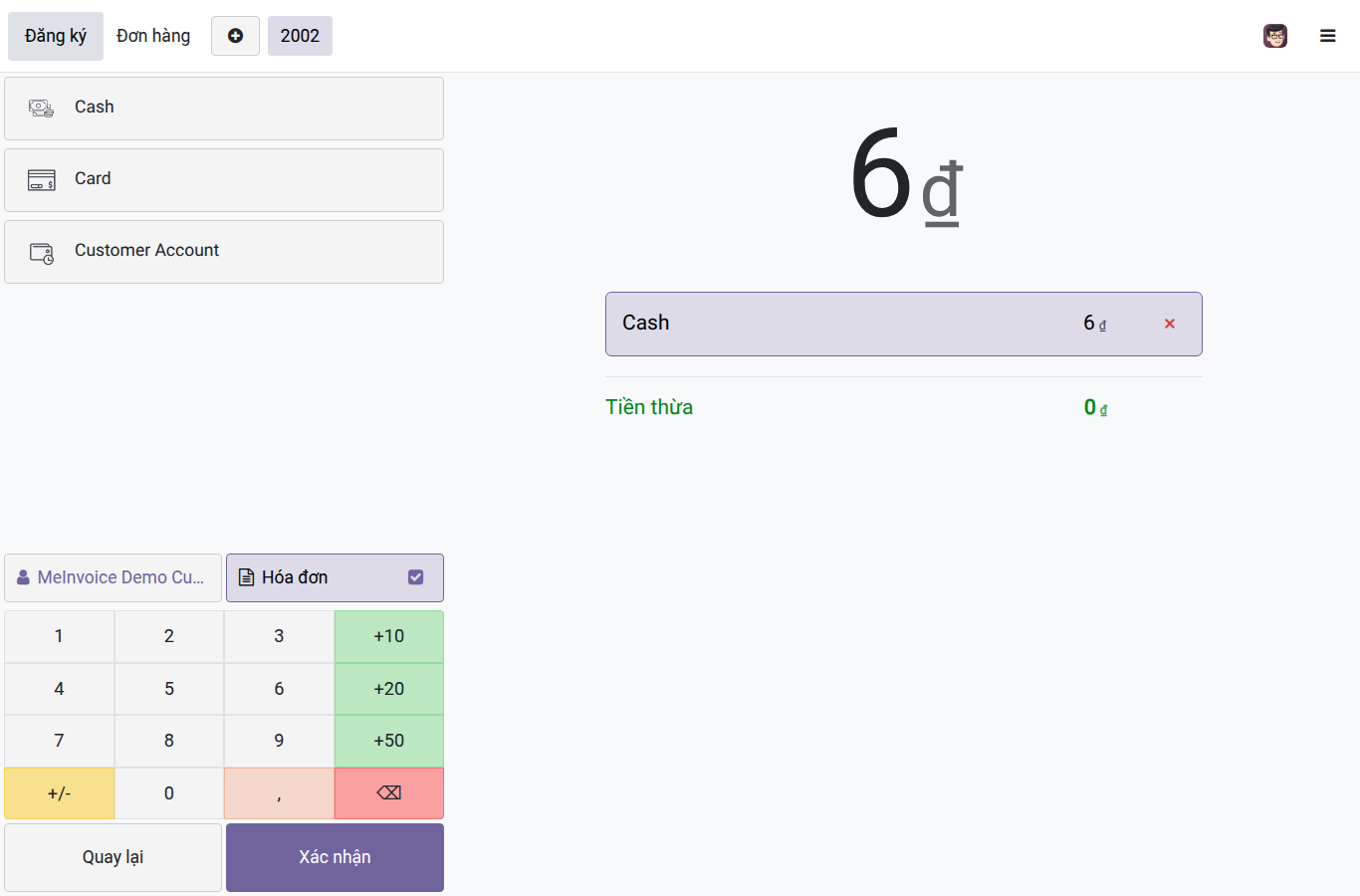
Task: Toggle the Hóa đơn invoice checkbox
Action: tap(416, 577)
